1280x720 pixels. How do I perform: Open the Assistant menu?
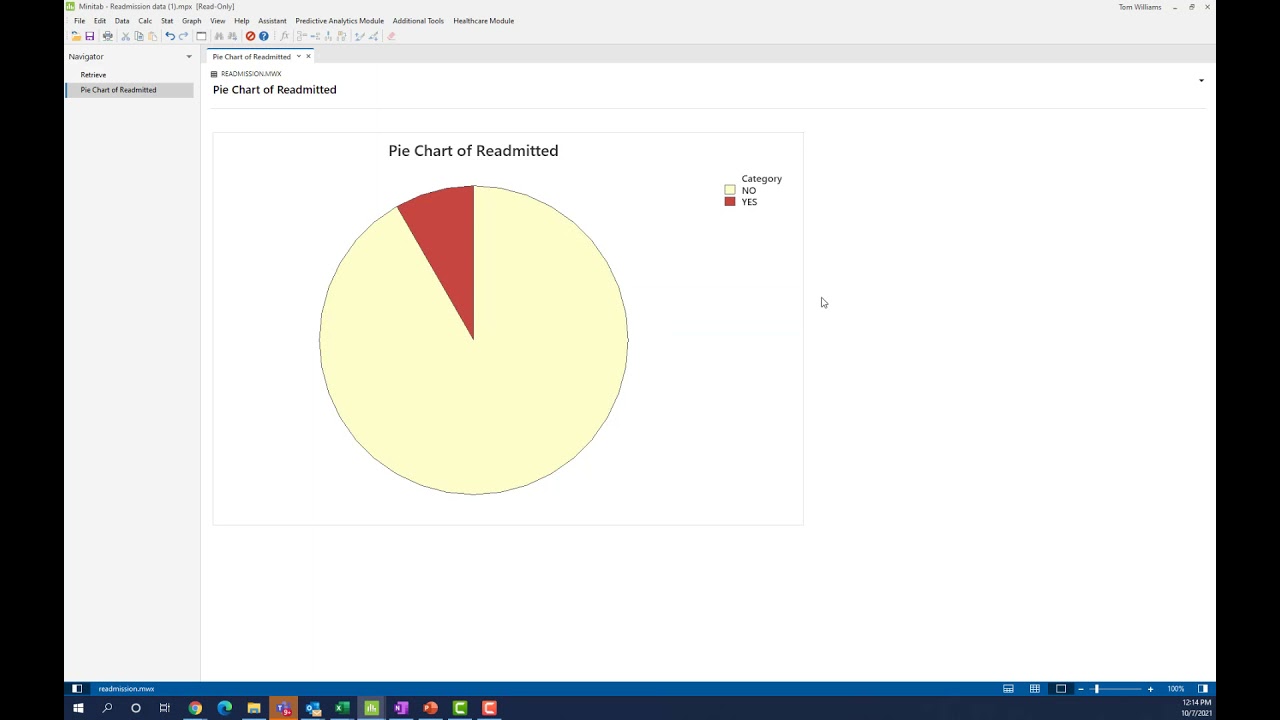[272, 21]
